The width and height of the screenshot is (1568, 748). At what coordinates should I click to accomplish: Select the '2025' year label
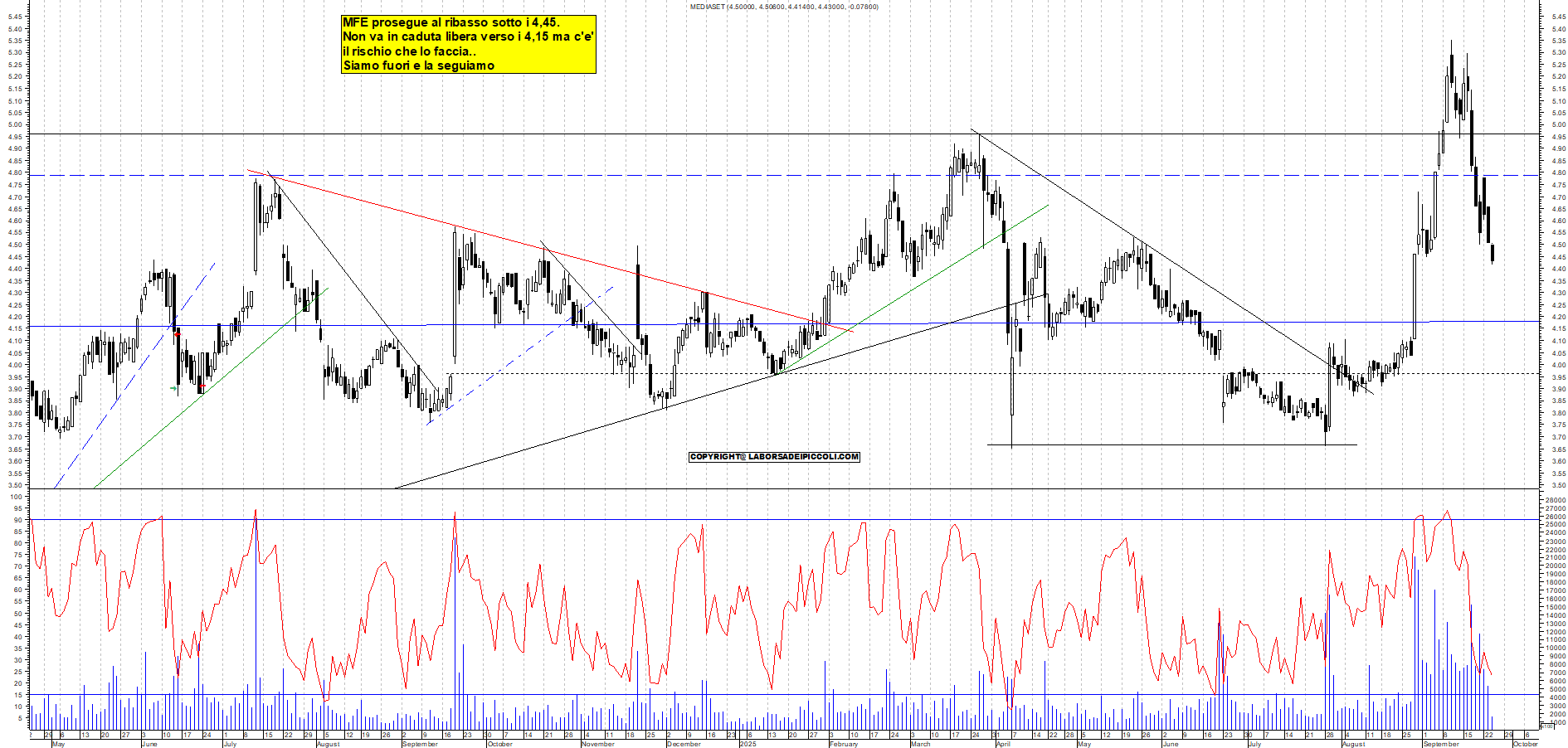[747, 744]
